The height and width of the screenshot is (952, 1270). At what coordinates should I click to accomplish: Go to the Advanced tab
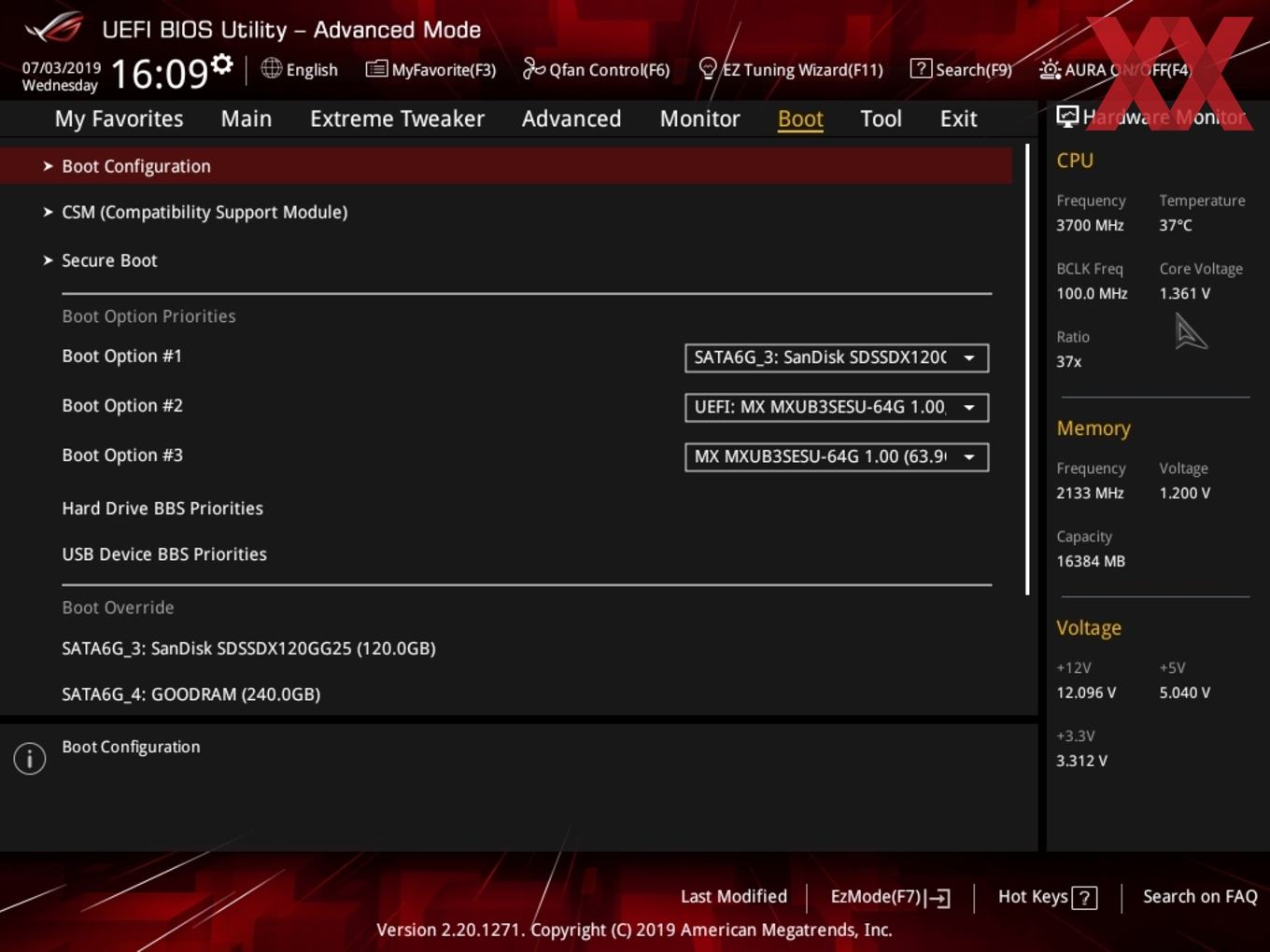pos(571,119)
